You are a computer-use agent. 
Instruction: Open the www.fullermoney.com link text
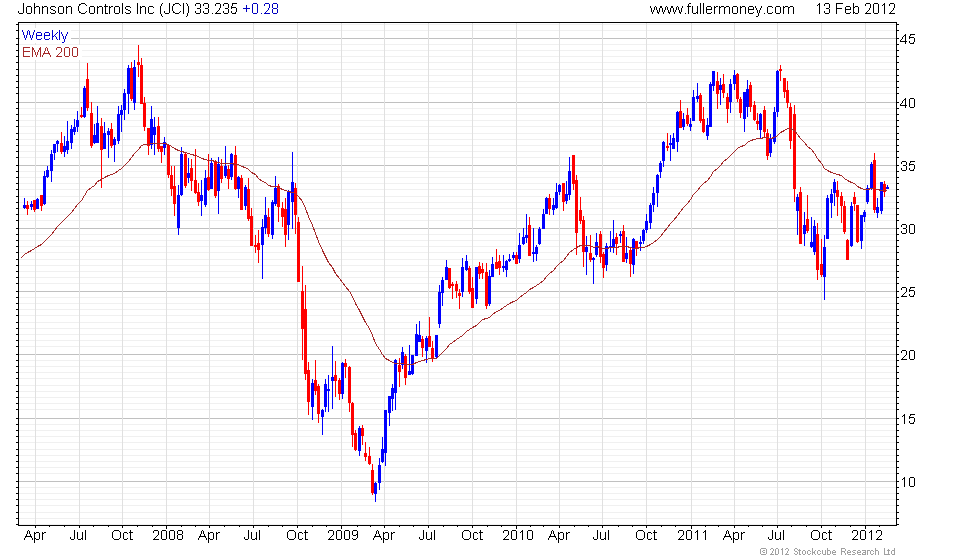pyautogui.click(x=722, y=9)
